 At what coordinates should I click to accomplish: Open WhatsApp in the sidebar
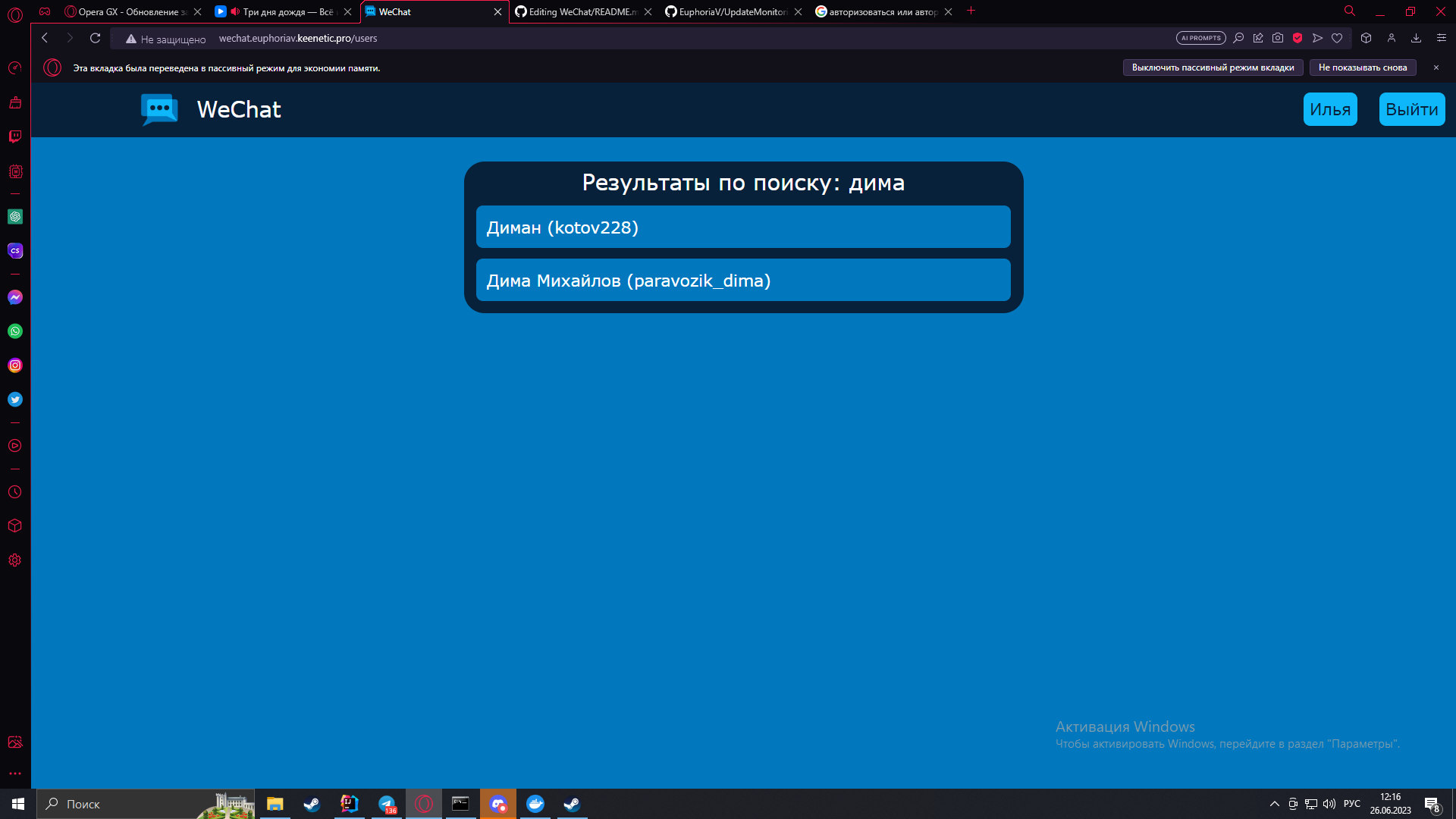tap(15, 331)
